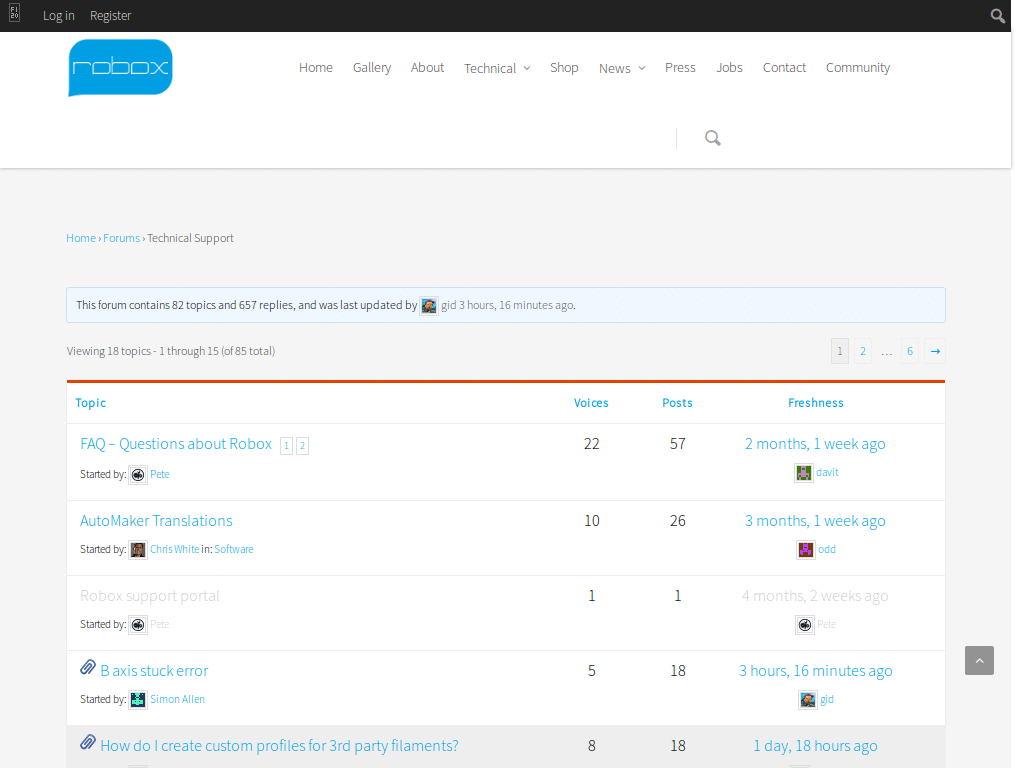Expand the Technical menu dropdown

(x=497, y=69)
